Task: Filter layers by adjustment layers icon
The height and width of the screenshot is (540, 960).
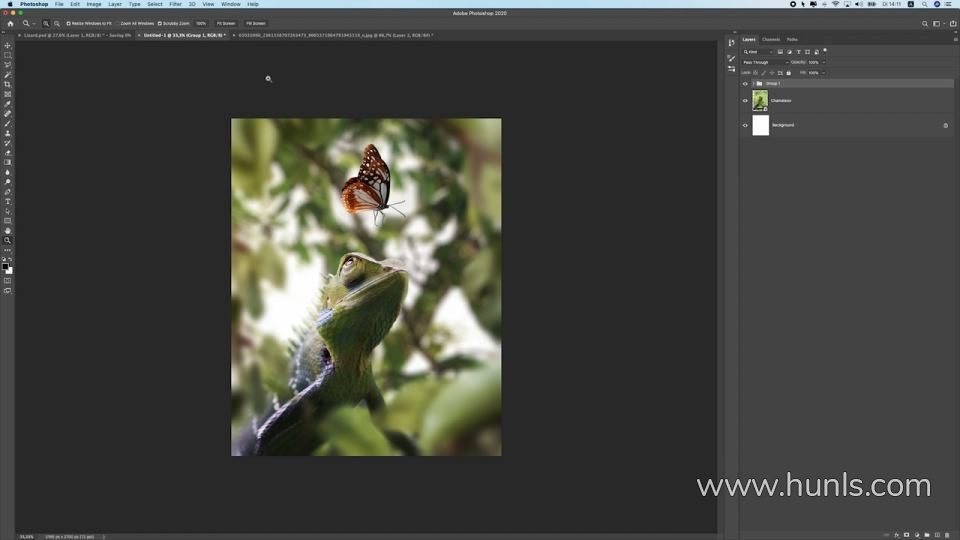Action: [x=789, y=52]
